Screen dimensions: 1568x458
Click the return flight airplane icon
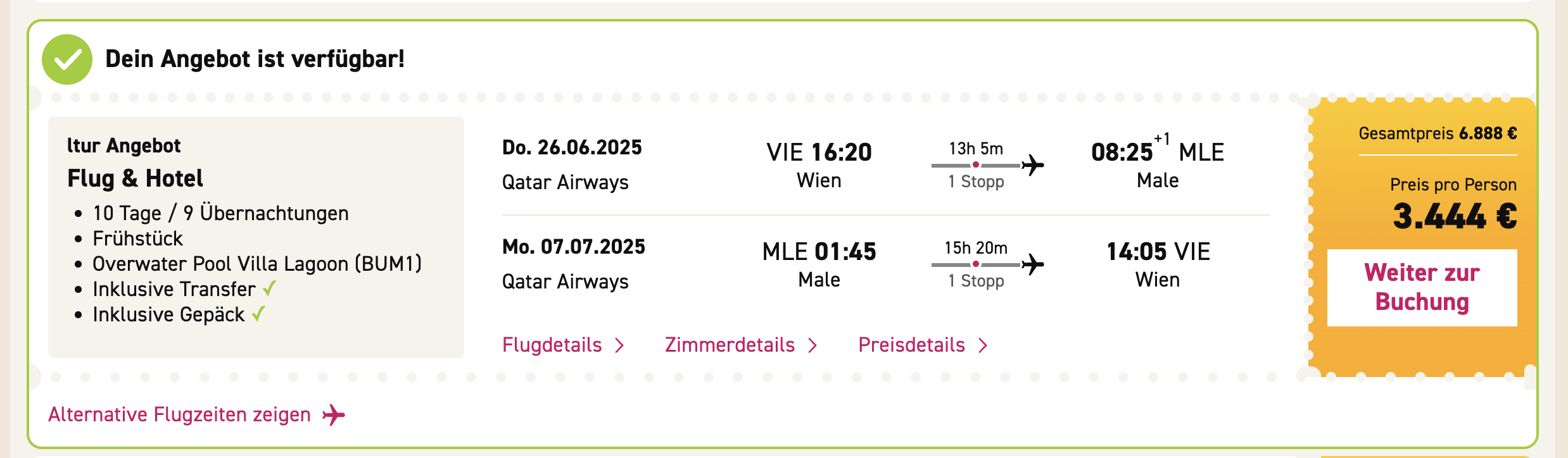(1033, 264)
